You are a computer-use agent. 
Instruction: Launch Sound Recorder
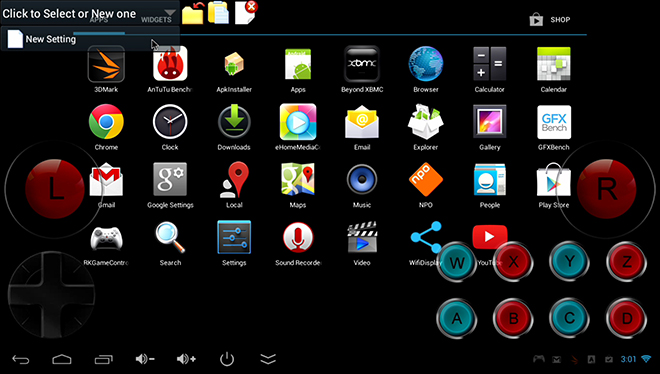tap(298, 237)
